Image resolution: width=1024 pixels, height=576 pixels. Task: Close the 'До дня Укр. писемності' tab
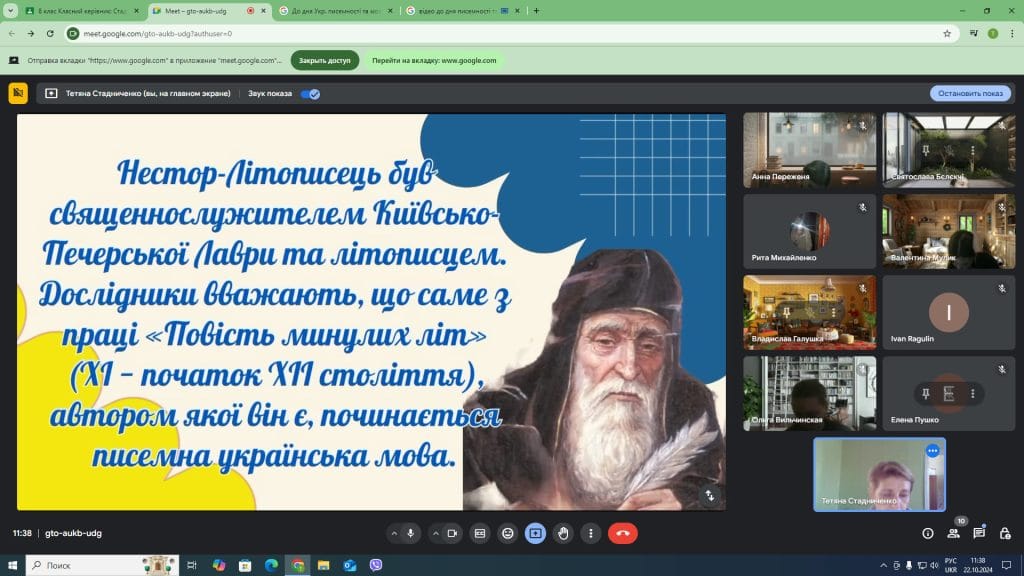point(391,10)
